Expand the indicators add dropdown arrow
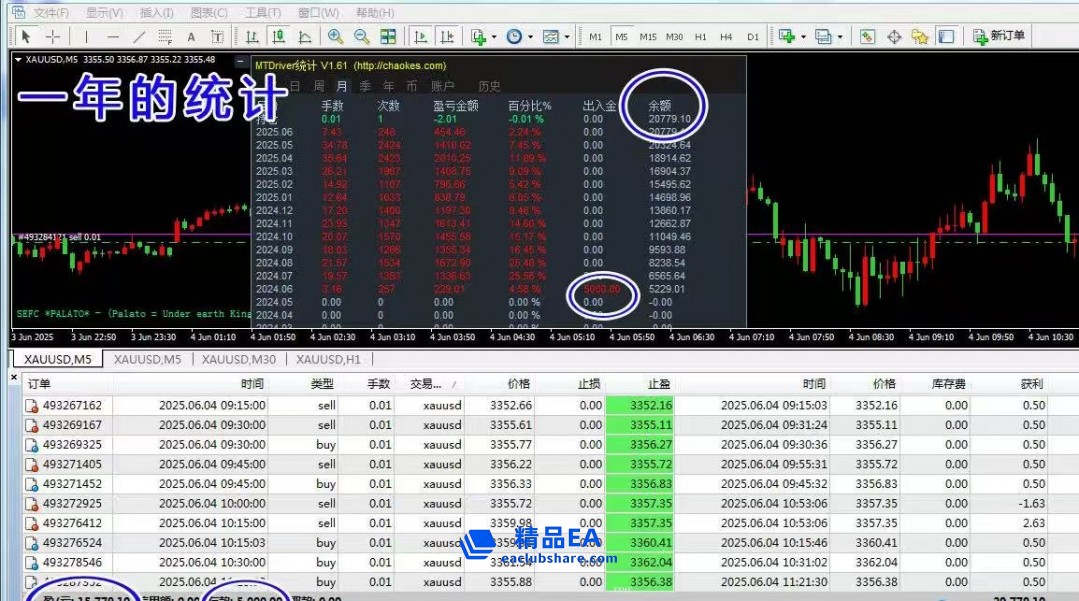Viewport: 1079px width, 601px height. click(494, 37)
